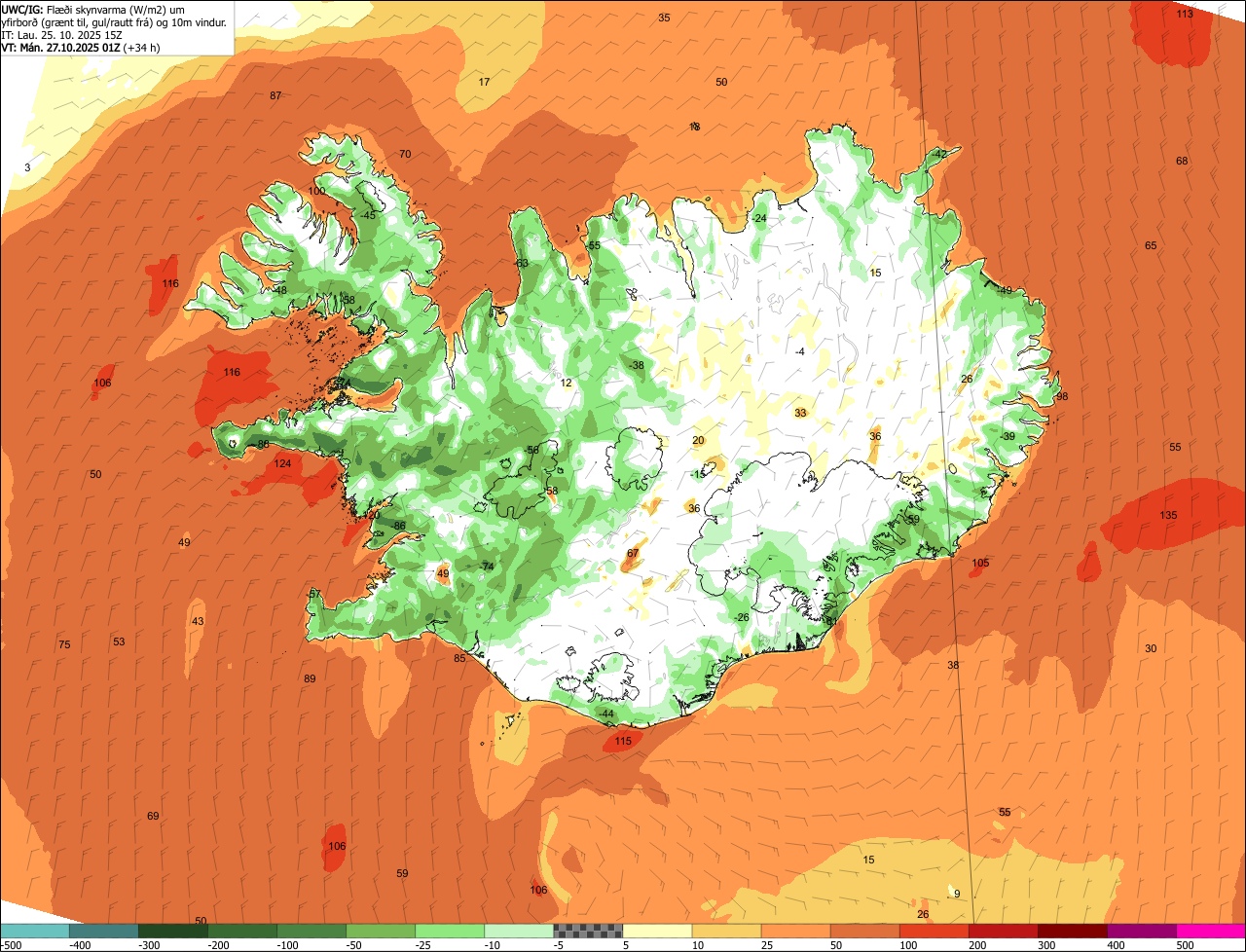Screen dimensions: 1246x952
Task: Click the map value '30' in the eastern sea
Action: point(1151,648)
